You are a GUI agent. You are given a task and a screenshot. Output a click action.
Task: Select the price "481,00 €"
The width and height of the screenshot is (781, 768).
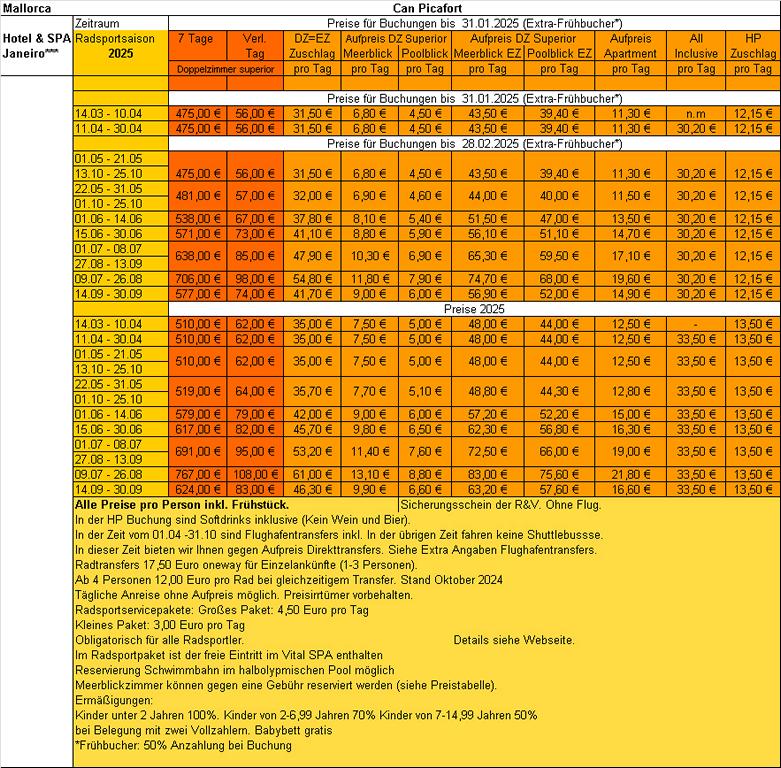click(x=198, y=196)
